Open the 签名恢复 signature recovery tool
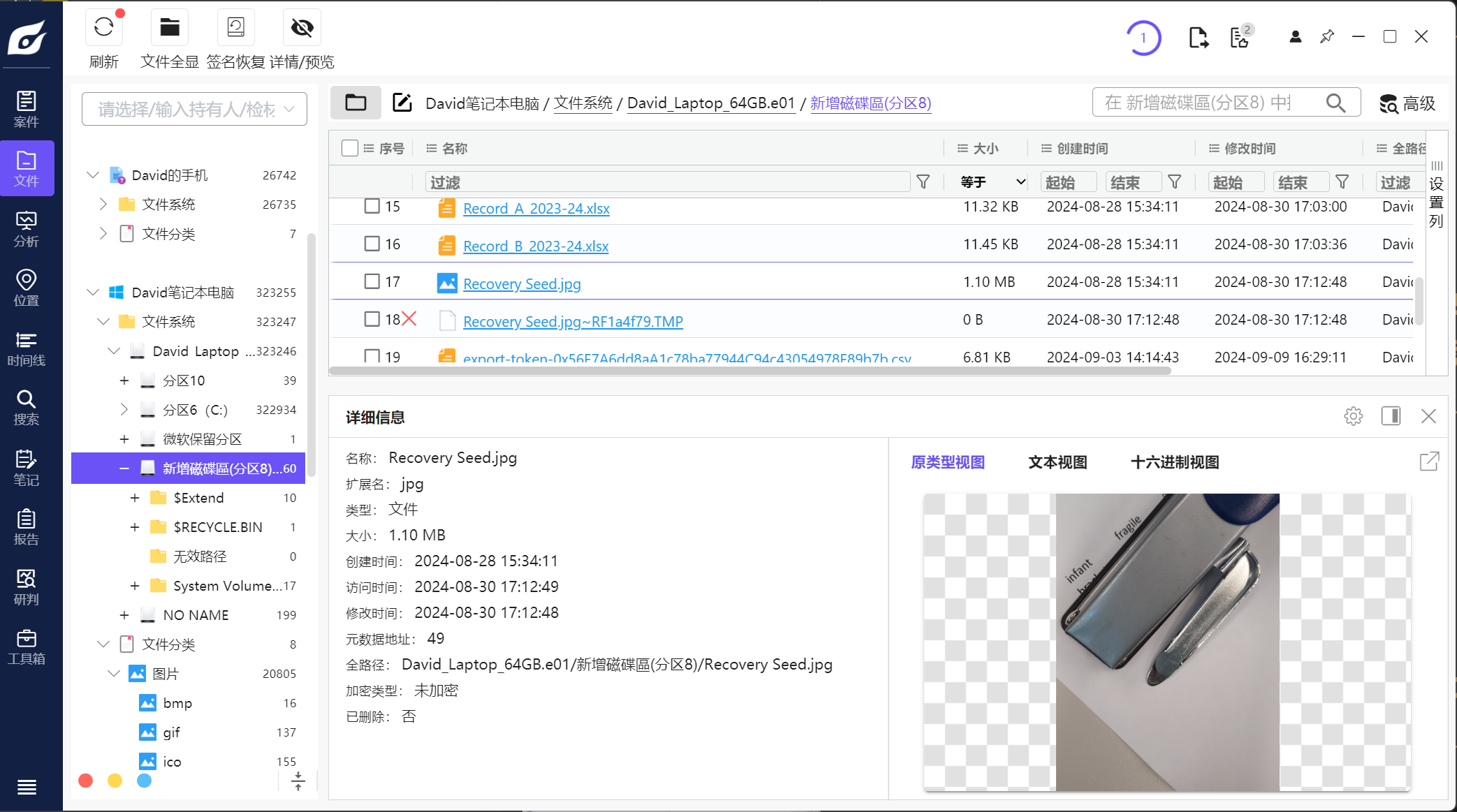This screenshot has width=1457, height=812. coord(235,28)
